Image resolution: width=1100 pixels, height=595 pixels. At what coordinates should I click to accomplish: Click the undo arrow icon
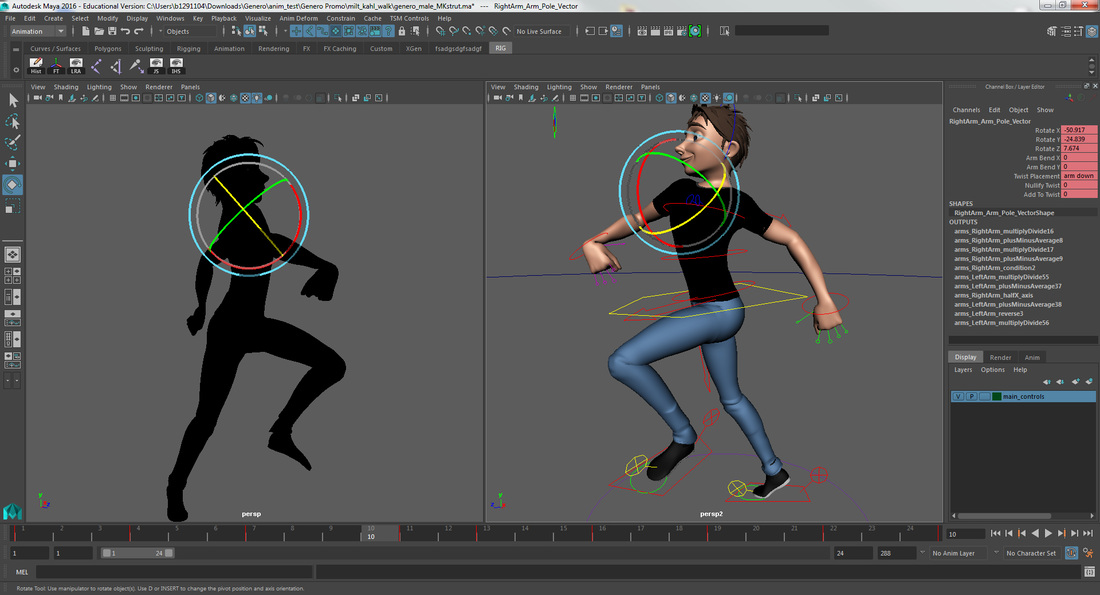(125, 31)
